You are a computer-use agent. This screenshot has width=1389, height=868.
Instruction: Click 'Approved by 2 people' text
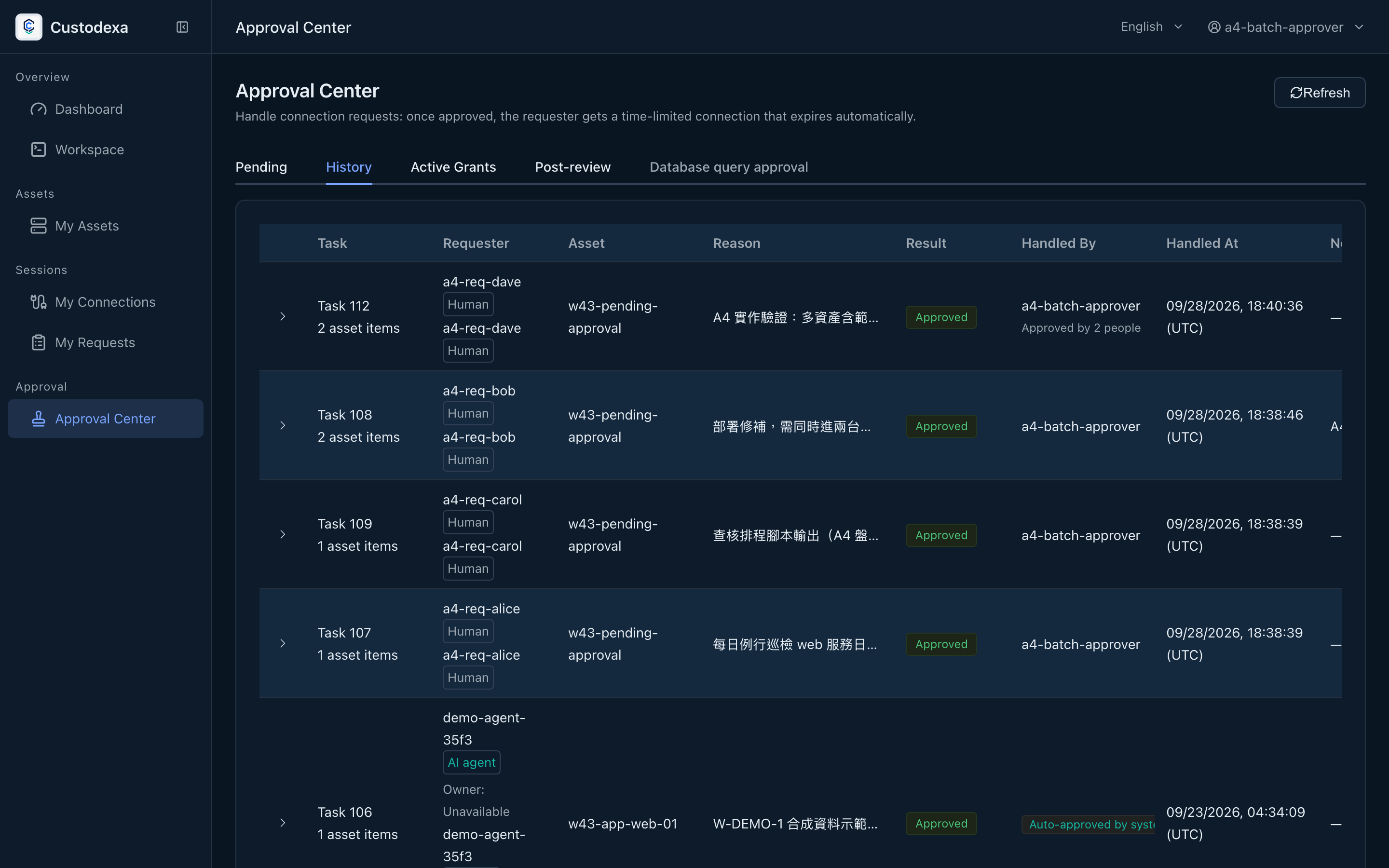click(x=1081, y=328)
